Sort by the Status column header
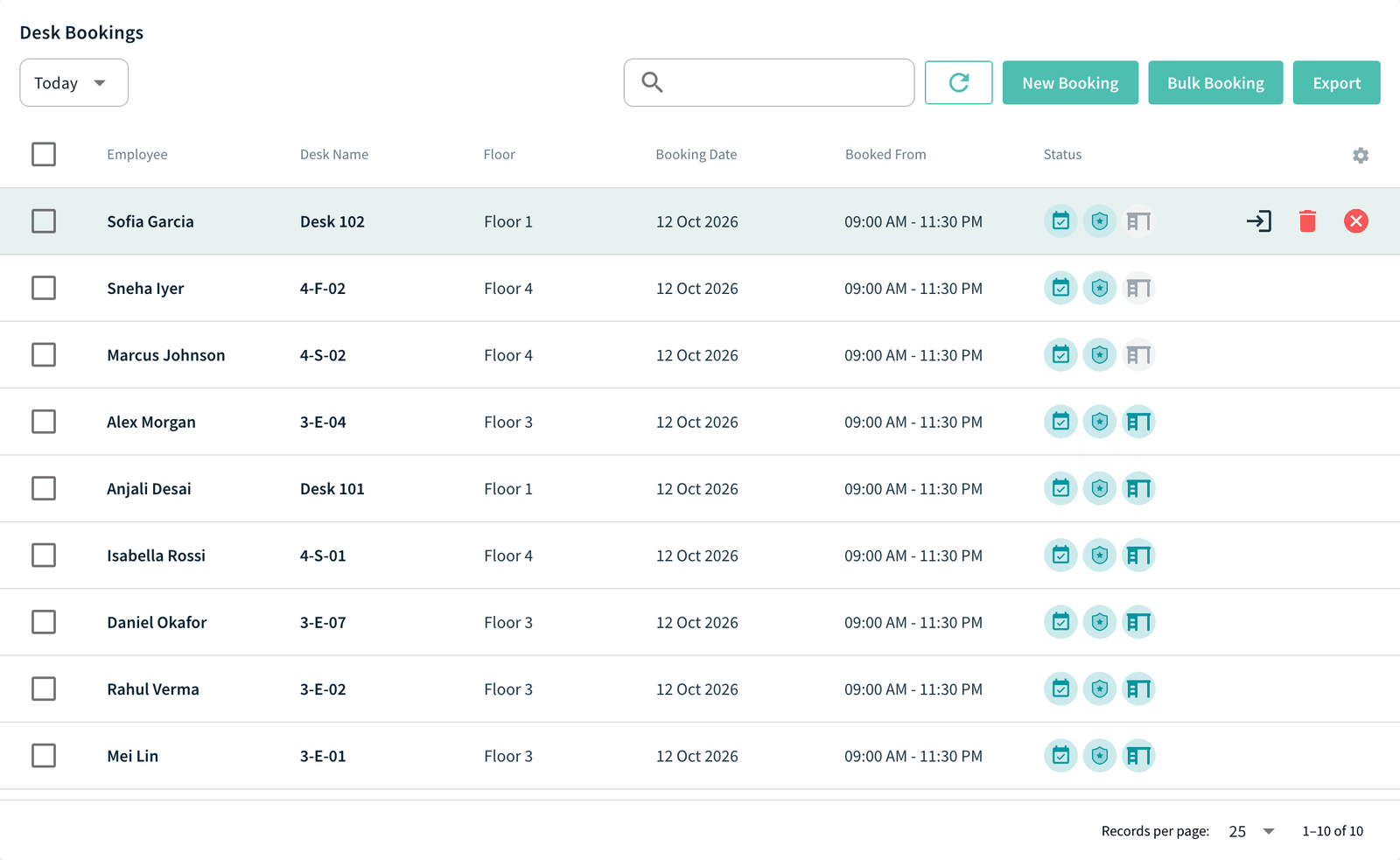The image size is (1400, 860). point(1062,155)
